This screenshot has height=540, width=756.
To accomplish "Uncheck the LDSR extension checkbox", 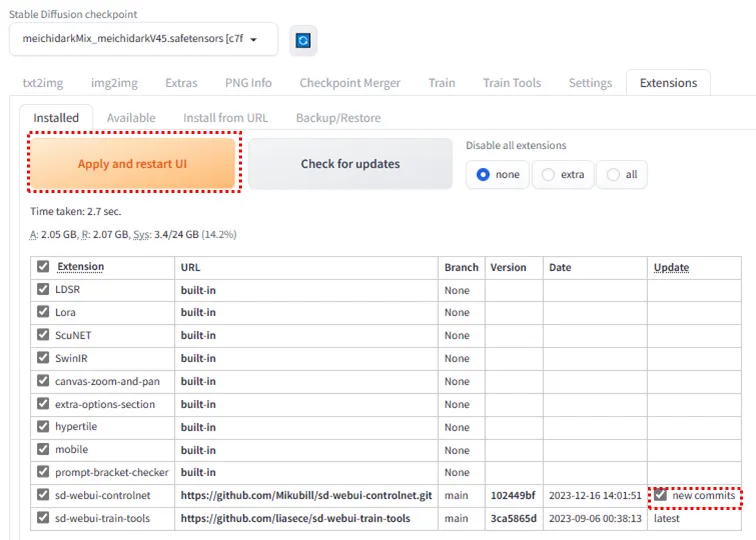I will click(43, 289).
